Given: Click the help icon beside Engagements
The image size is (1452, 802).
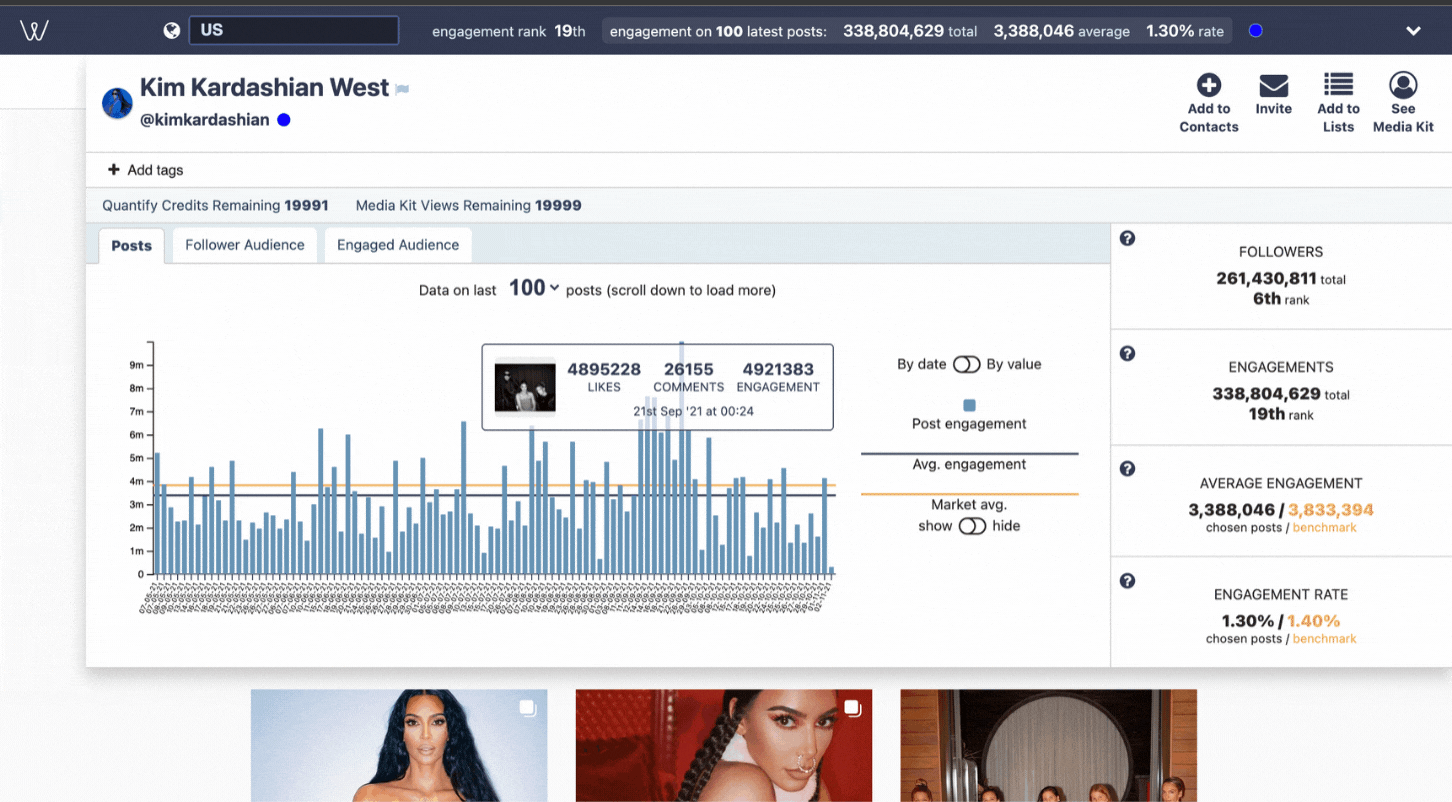Looking at the screenshot, I should (x=1127, y=353).
